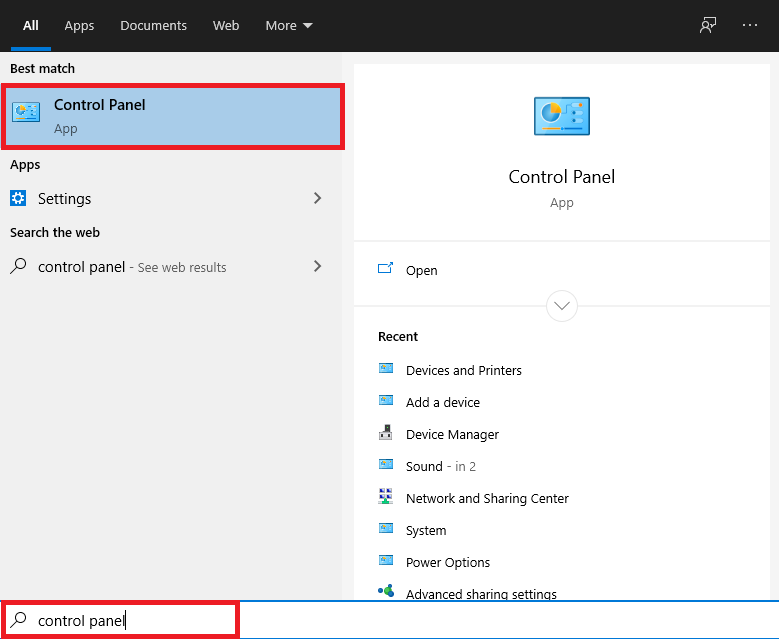Screen dimensions: 779x639
Task: Open Devices and Printers from Recent
Action: point(463,370)
